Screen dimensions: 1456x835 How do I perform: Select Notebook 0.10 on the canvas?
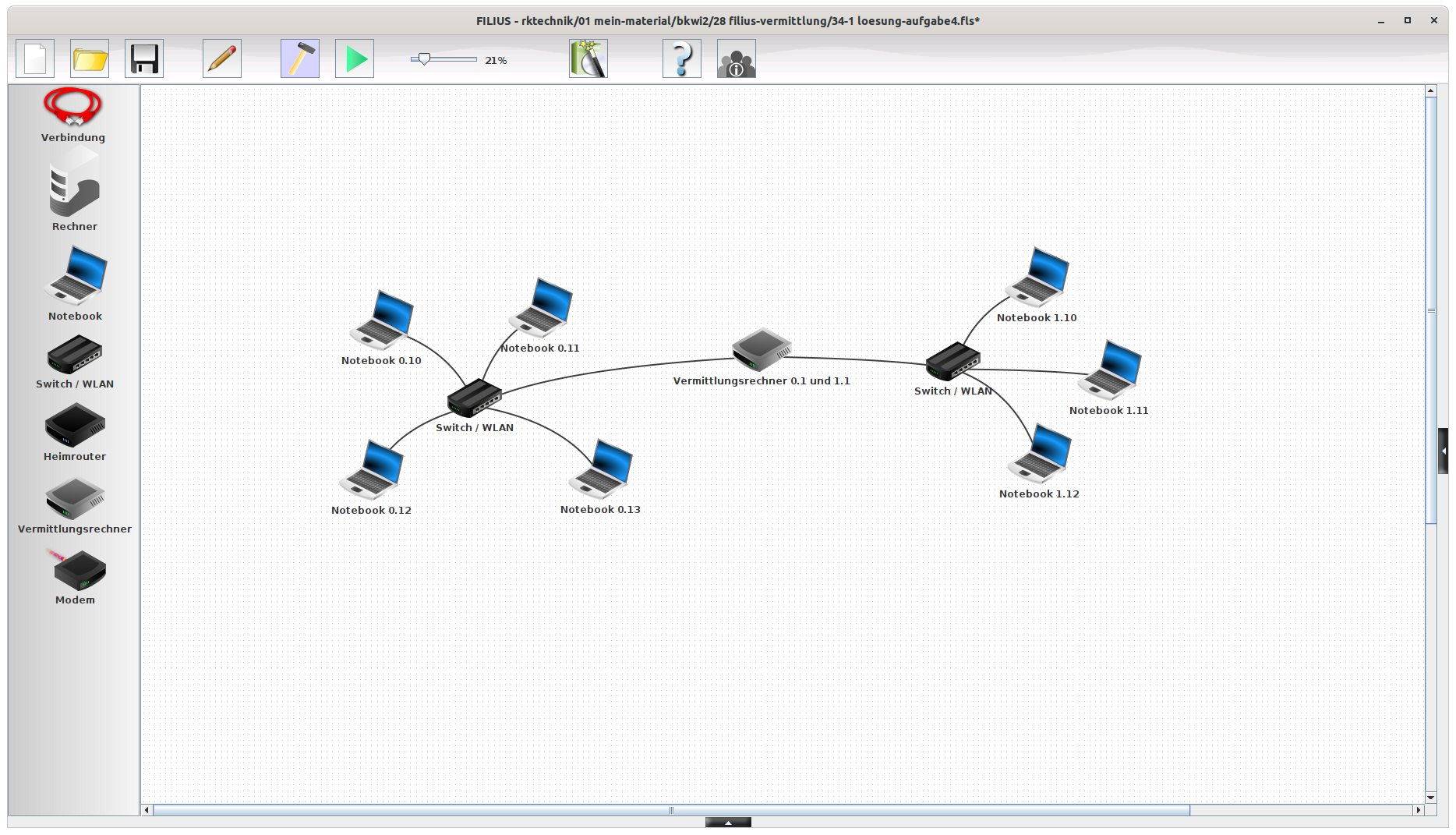point(382,320)
